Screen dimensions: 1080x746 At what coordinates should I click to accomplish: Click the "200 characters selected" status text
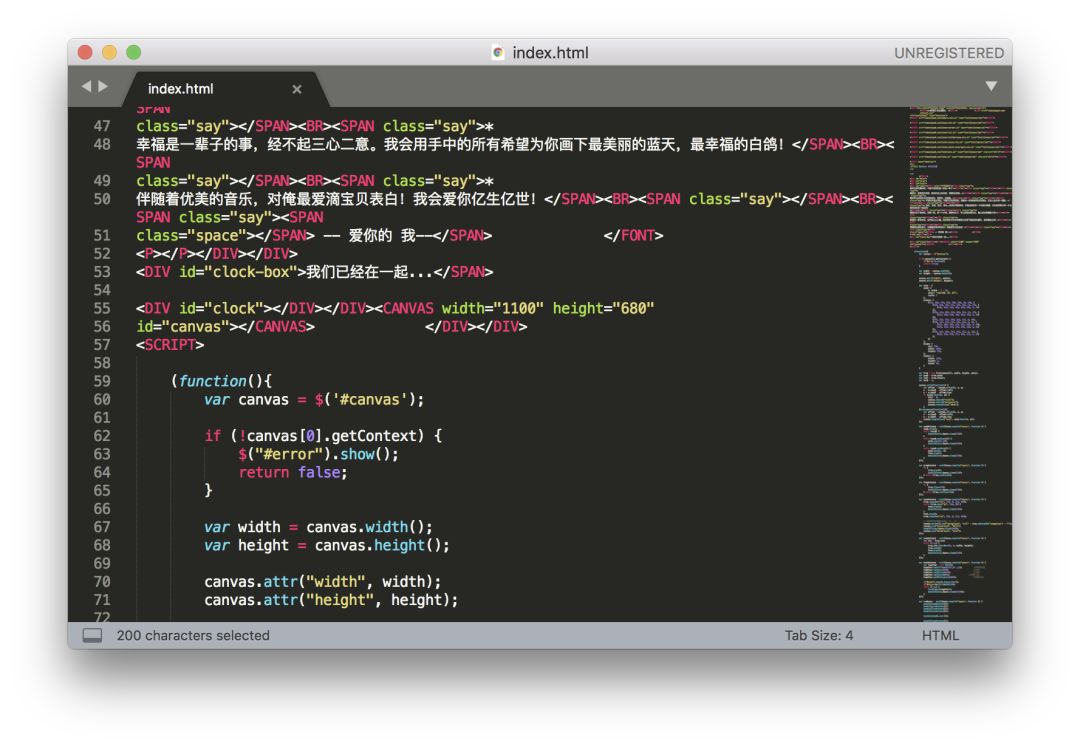[193, 635]
